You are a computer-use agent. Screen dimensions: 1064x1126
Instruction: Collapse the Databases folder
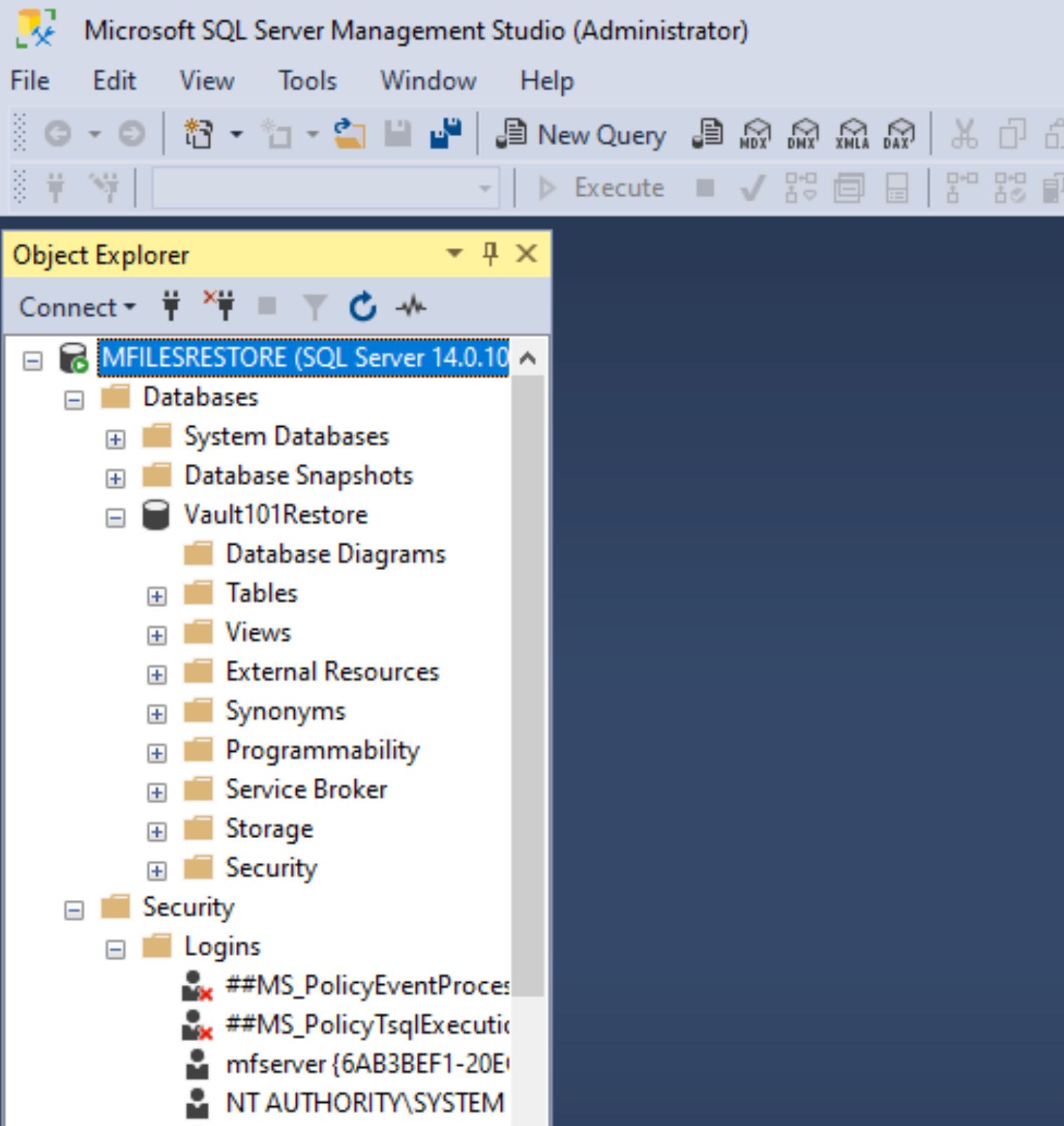pyautogui.click(x=74, y=400)
